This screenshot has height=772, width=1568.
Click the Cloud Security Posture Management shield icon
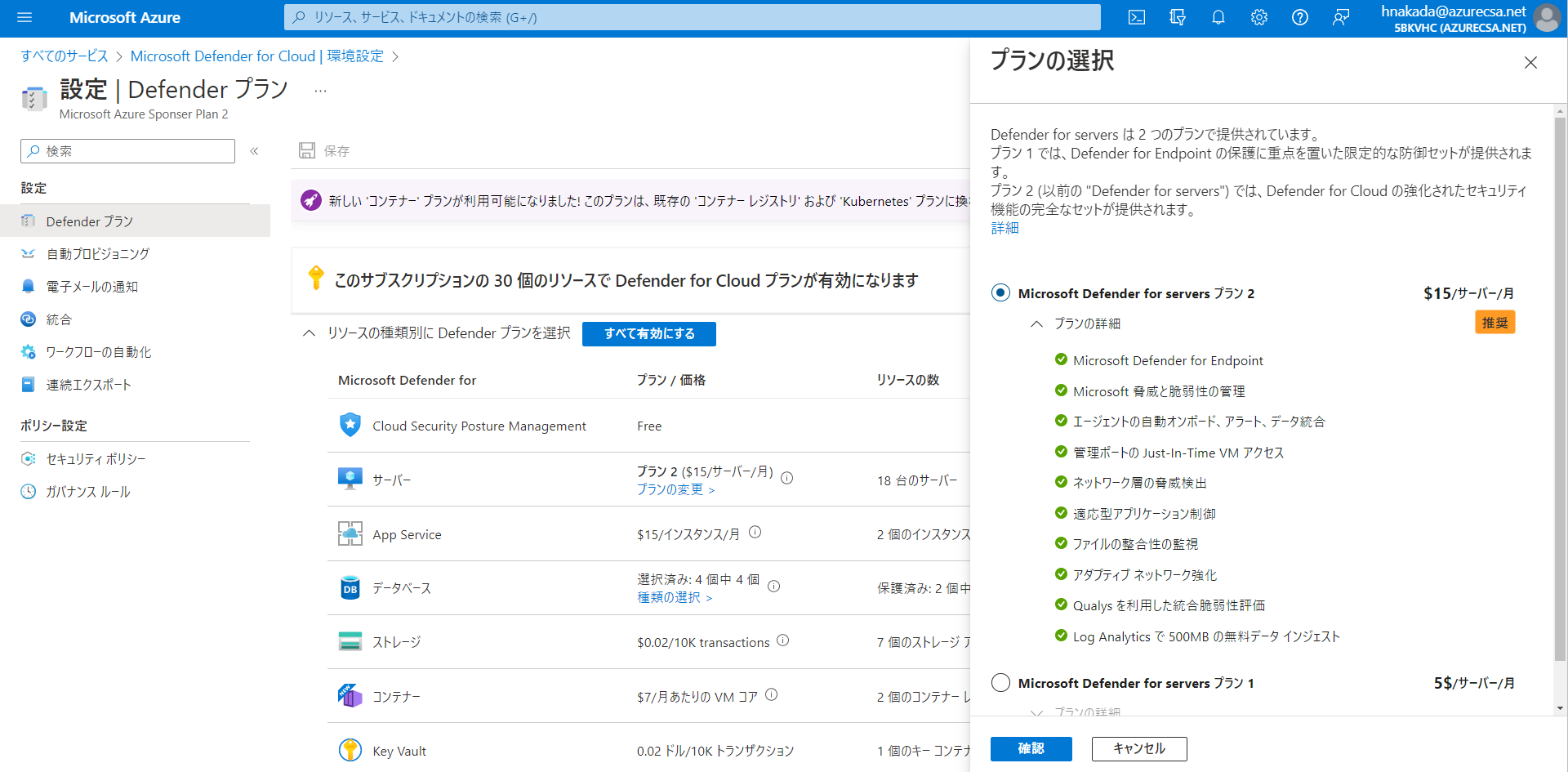coord(350,425)
